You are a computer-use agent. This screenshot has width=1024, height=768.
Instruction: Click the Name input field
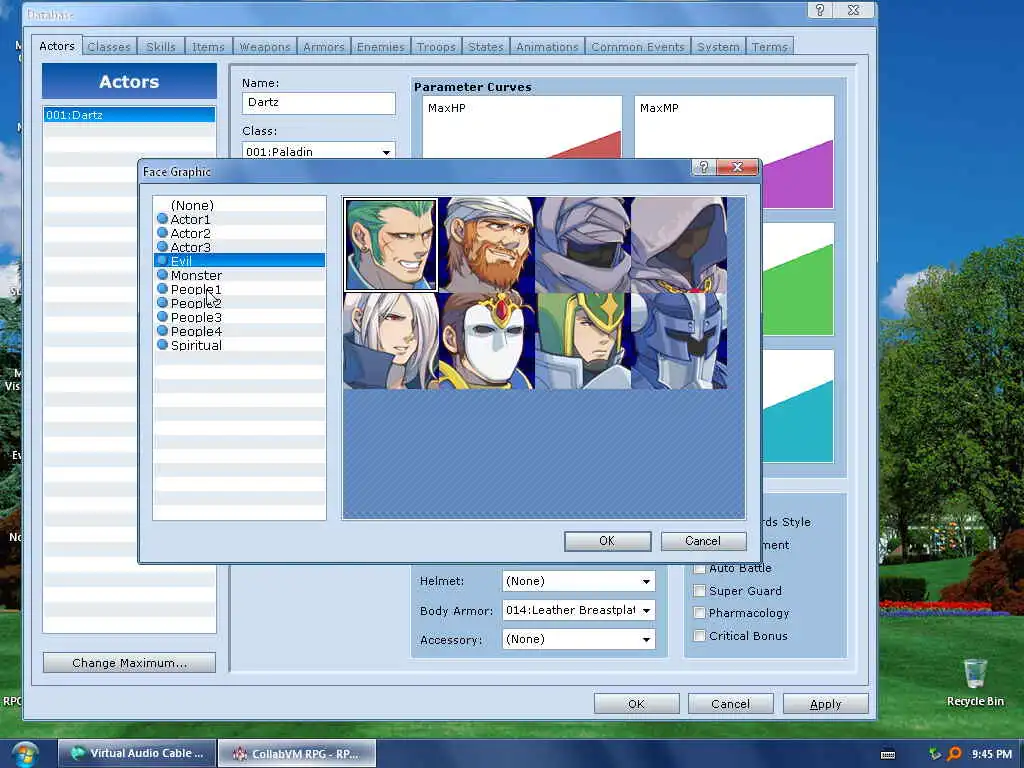tap(319, 103)
